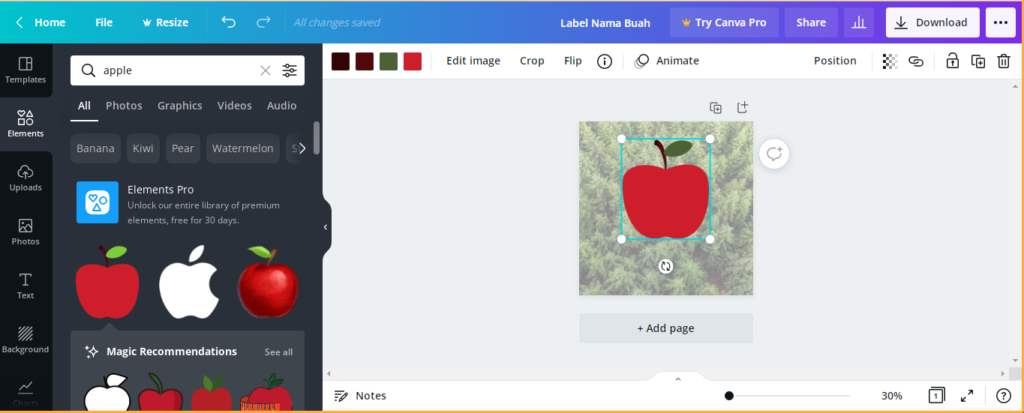Click the Add page button
Screen dimensions: 1024x413
tap(665, 328)
